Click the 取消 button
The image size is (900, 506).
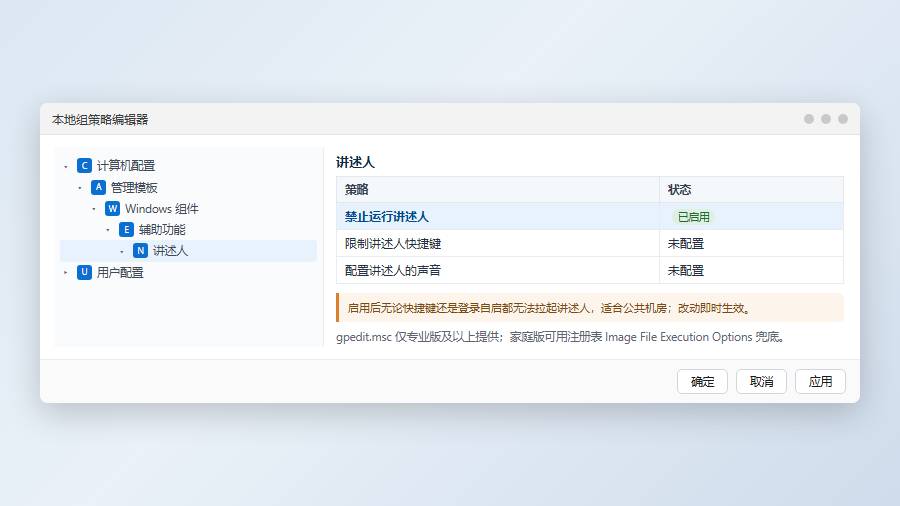coord(761,382)
